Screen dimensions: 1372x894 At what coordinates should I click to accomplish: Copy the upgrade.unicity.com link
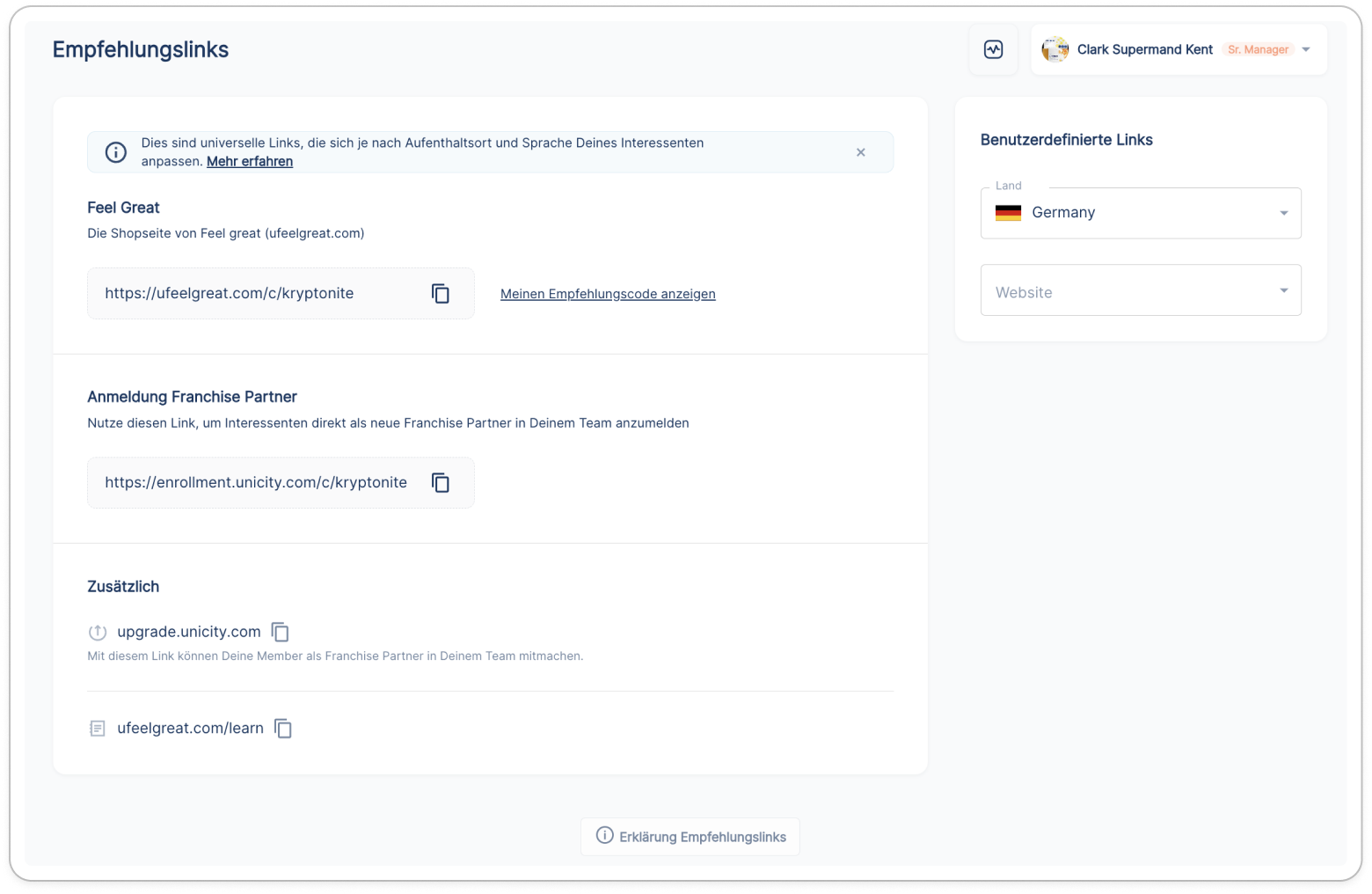(281, 632)
